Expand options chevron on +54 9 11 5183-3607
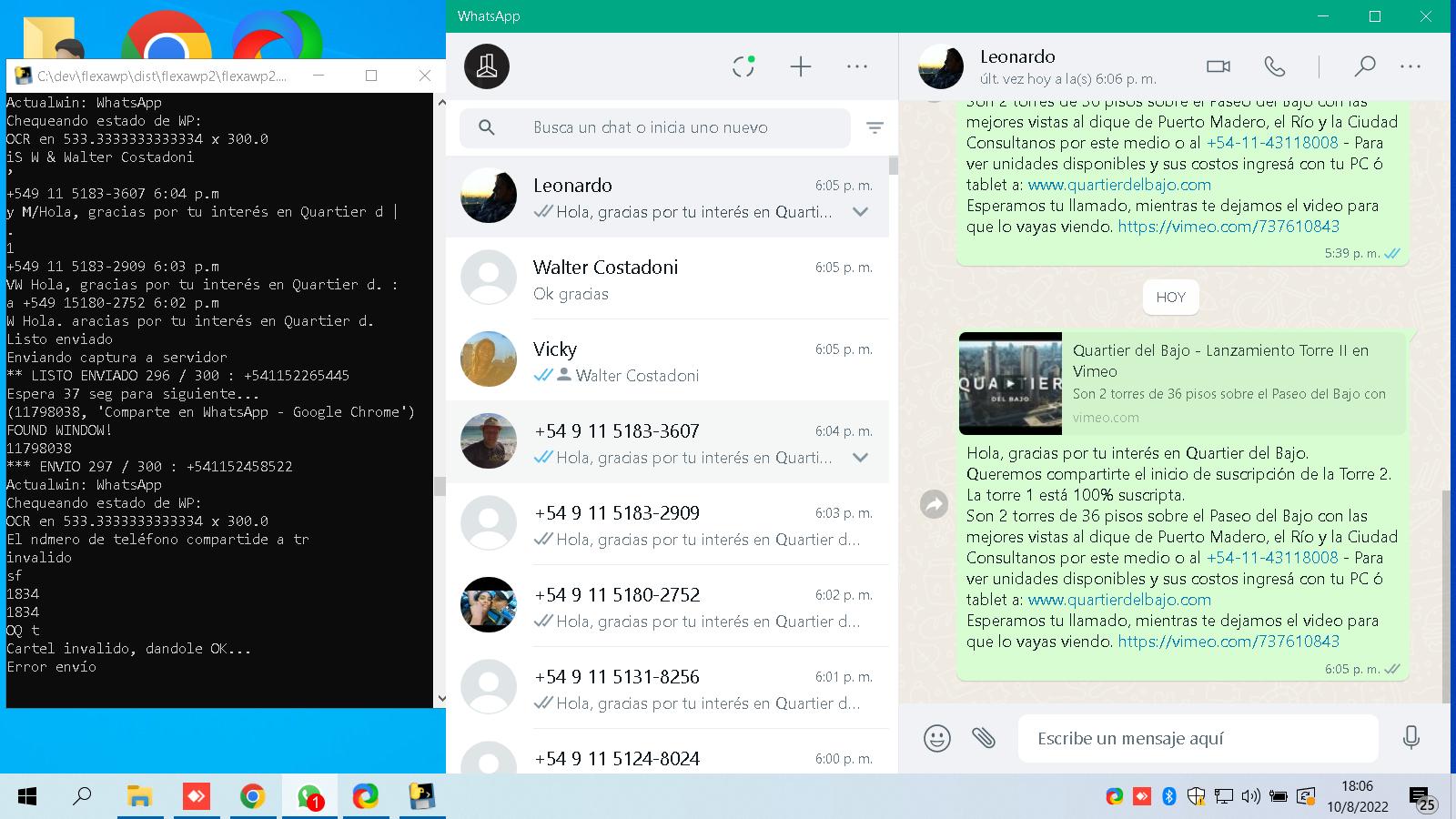 [x=861, y=458]
